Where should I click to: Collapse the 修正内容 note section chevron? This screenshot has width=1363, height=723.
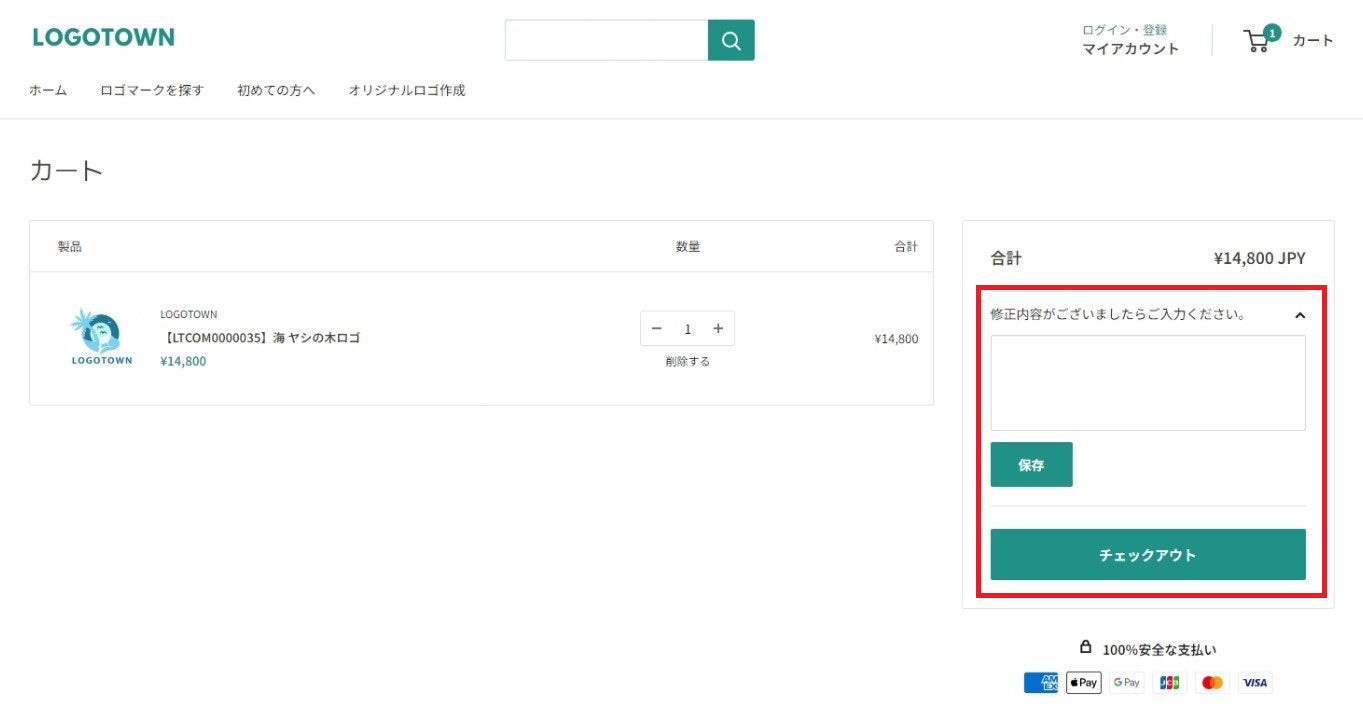pyautogui.click(x=1299, y=315)
